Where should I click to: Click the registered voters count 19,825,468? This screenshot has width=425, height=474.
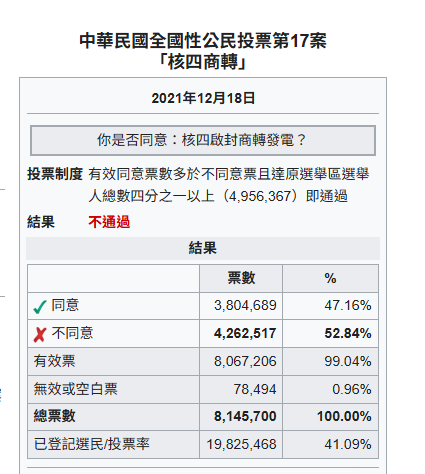point(241,444)
